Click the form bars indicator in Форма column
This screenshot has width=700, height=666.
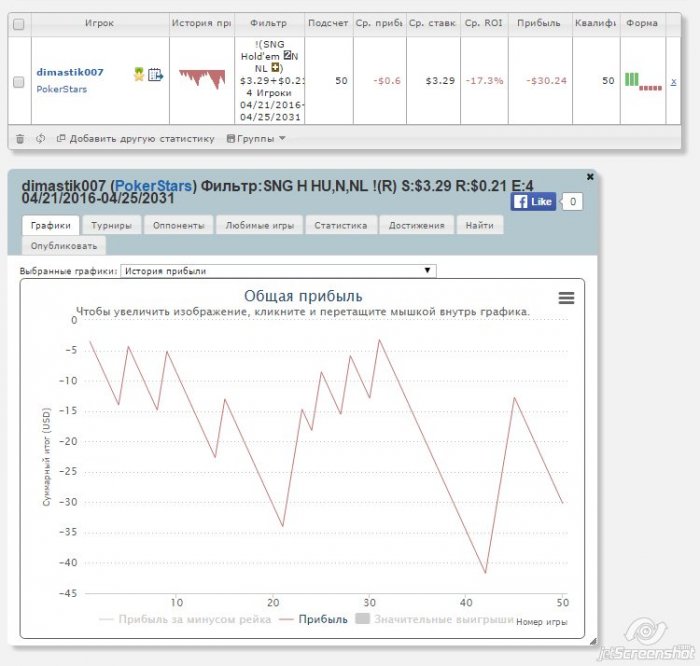tap(643, 81)
